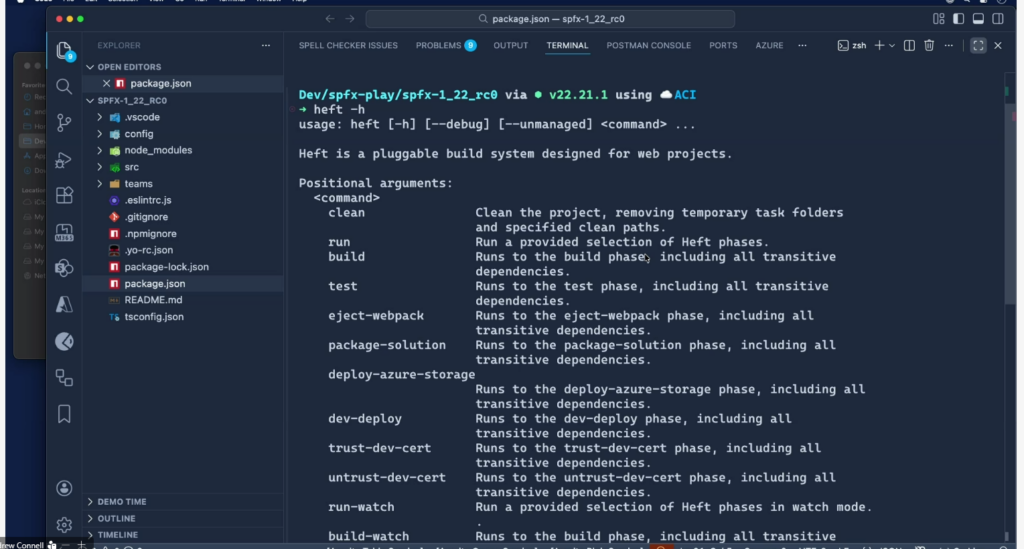Screen dimensions: 1024x549
Task: Open the Extensions view
Action: pos(64,196)
